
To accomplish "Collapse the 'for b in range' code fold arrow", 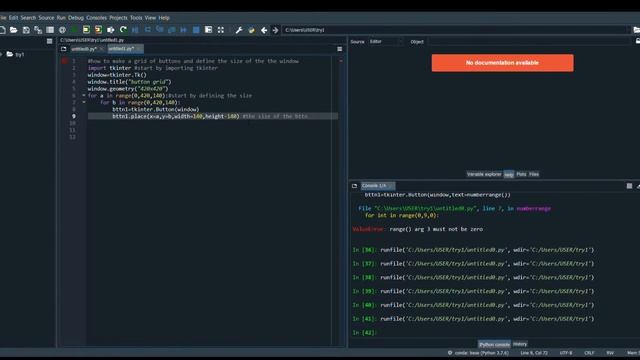I will pyautogui.click(x=84, y=102).
